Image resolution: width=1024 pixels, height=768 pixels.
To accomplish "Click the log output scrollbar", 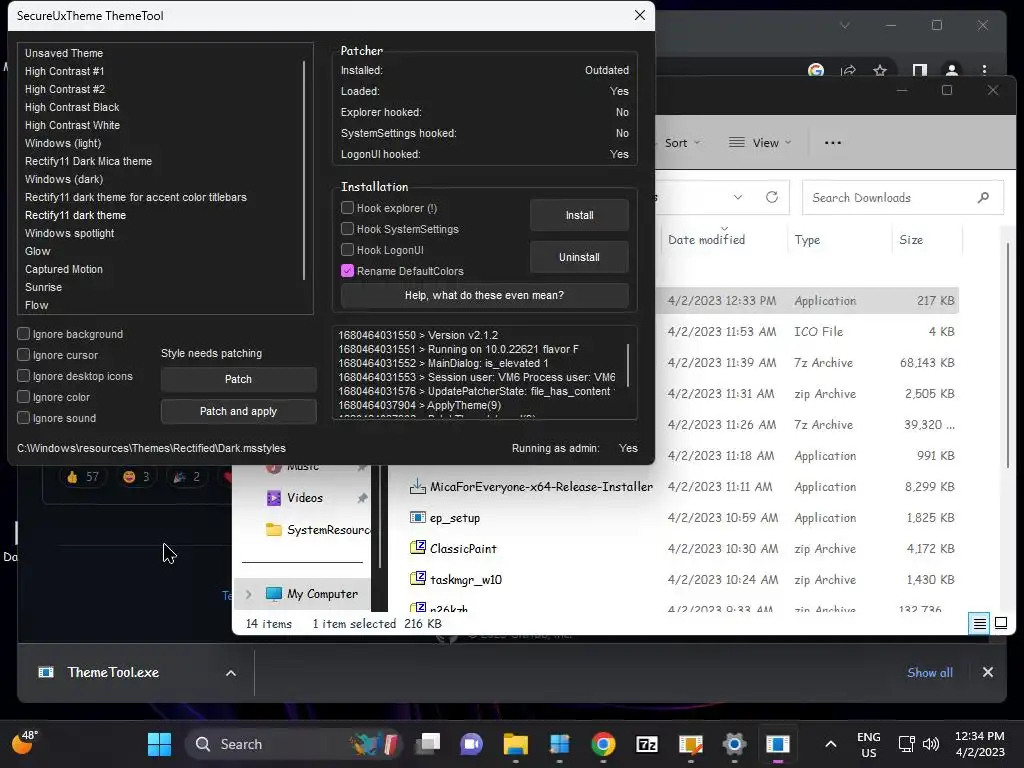I will tap(628, 365).
